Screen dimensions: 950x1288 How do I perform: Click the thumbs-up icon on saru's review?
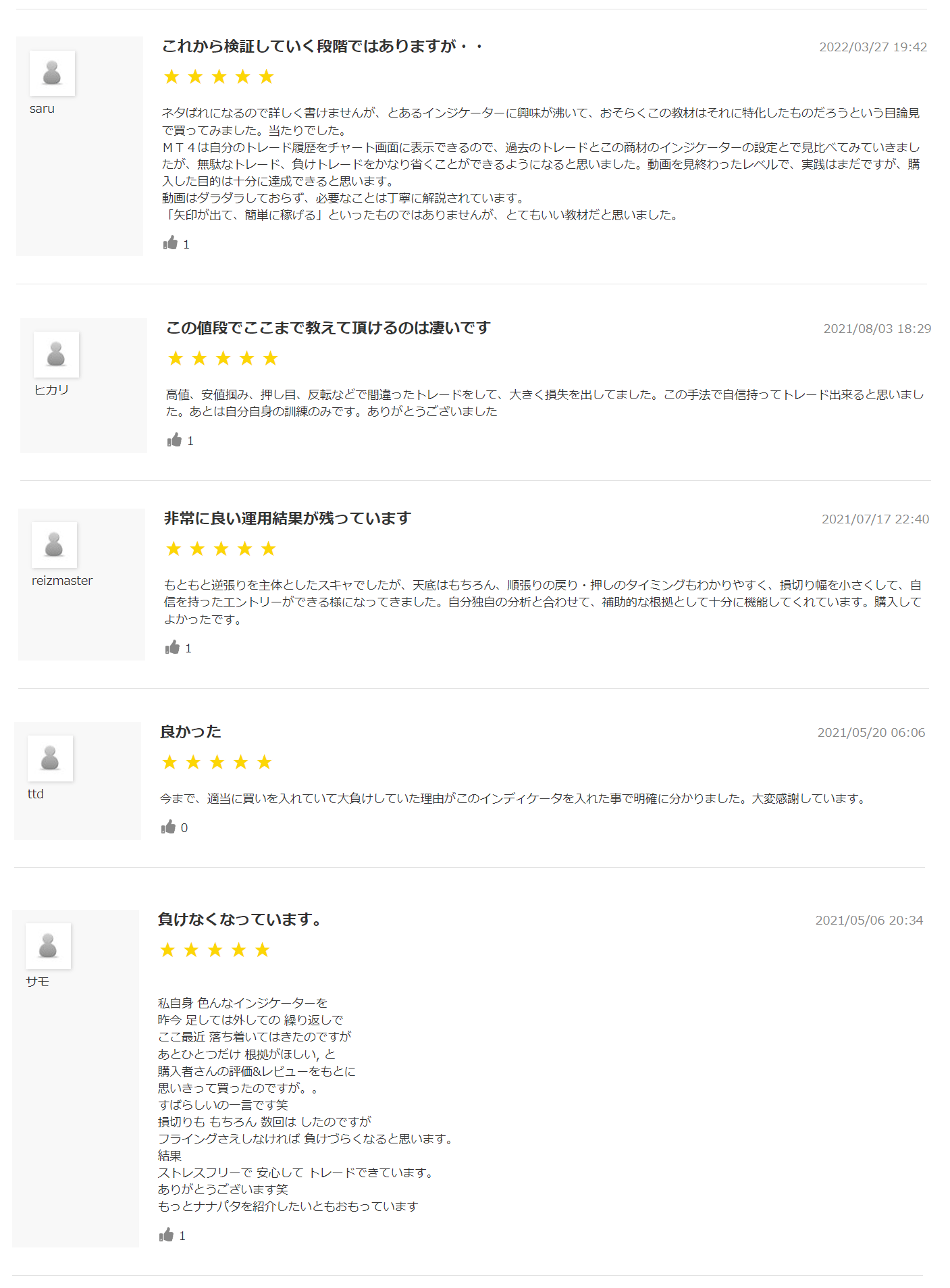click(170, 243)
